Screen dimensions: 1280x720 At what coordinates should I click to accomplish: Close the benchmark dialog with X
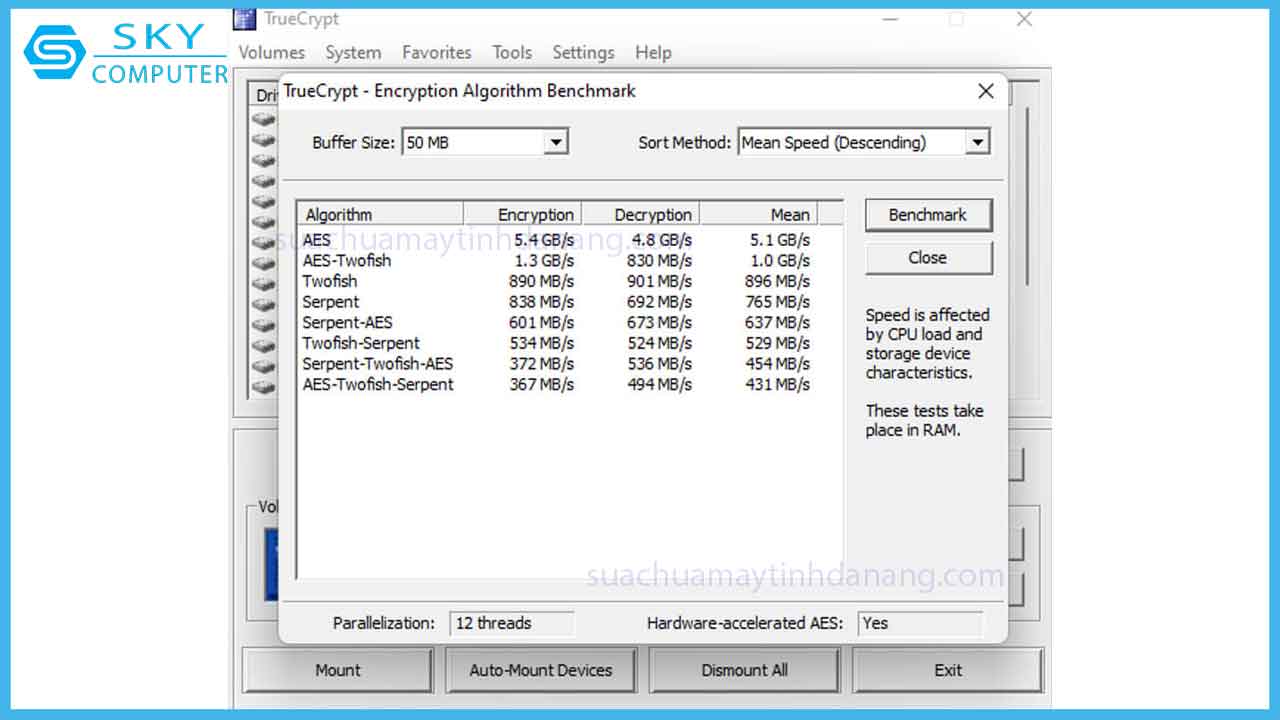(986, 91)
